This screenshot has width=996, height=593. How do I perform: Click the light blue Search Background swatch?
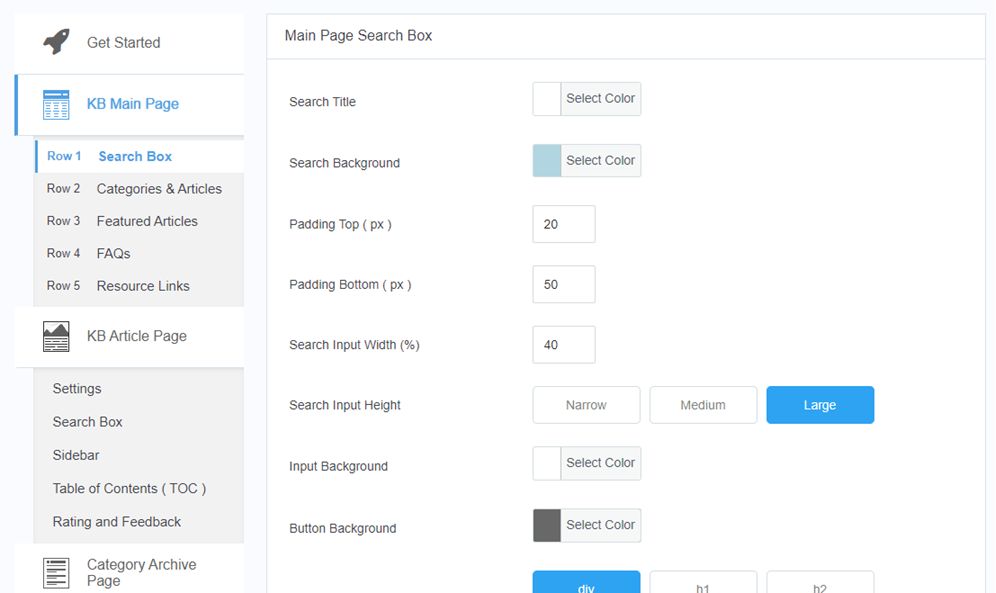tap(547, 161)
